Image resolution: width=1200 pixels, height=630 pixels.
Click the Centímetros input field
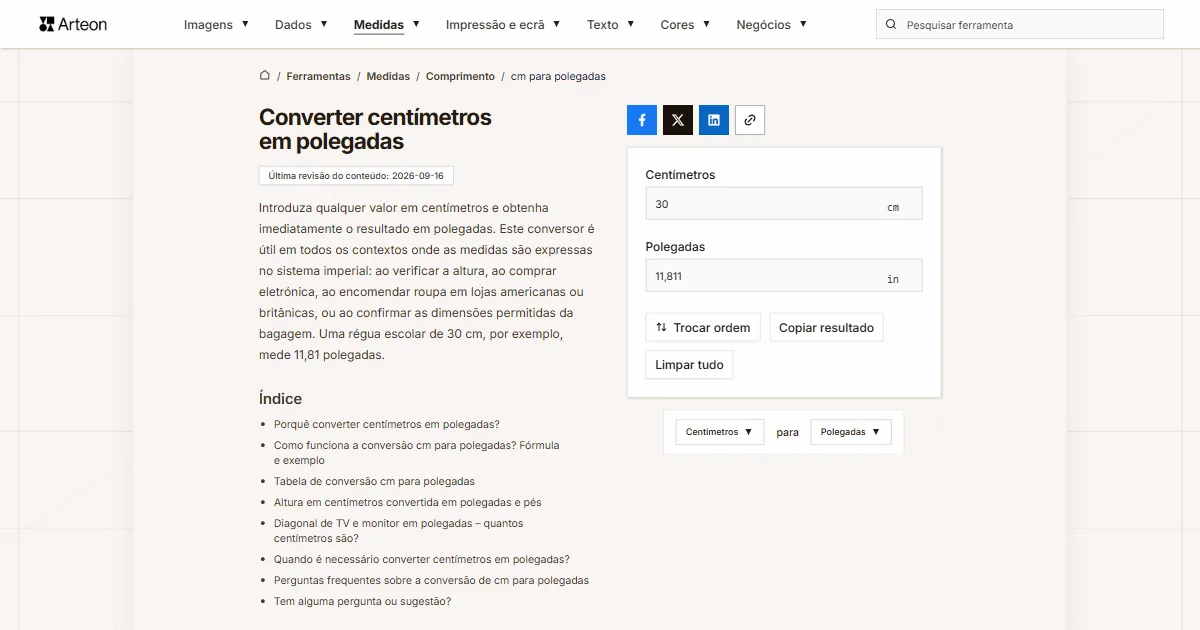(x=784, y=204)
